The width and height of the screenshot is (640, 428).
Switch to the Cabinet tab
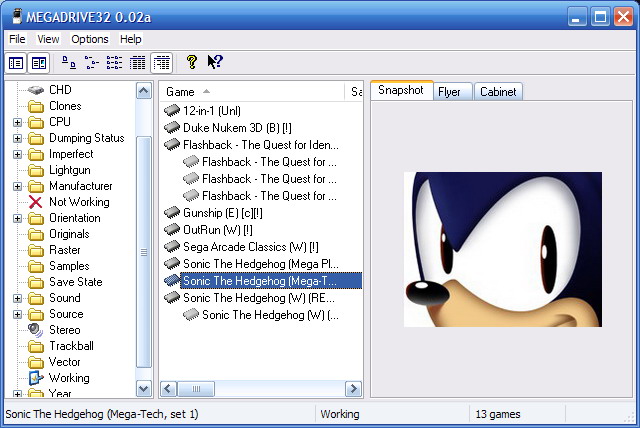click(498, 92)
